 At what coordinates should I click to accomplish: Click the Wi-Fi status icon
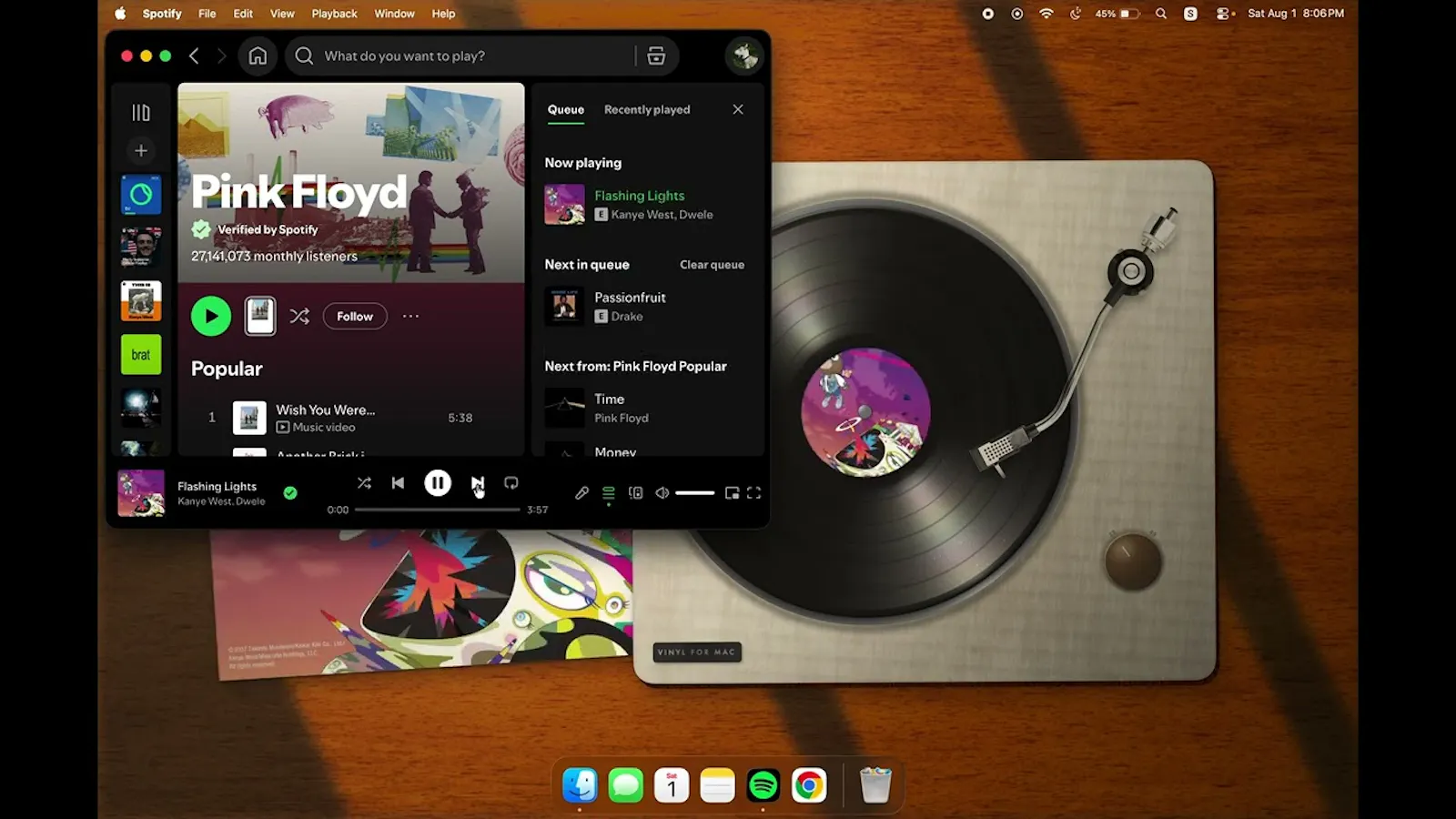click(x=1046, y=14)
